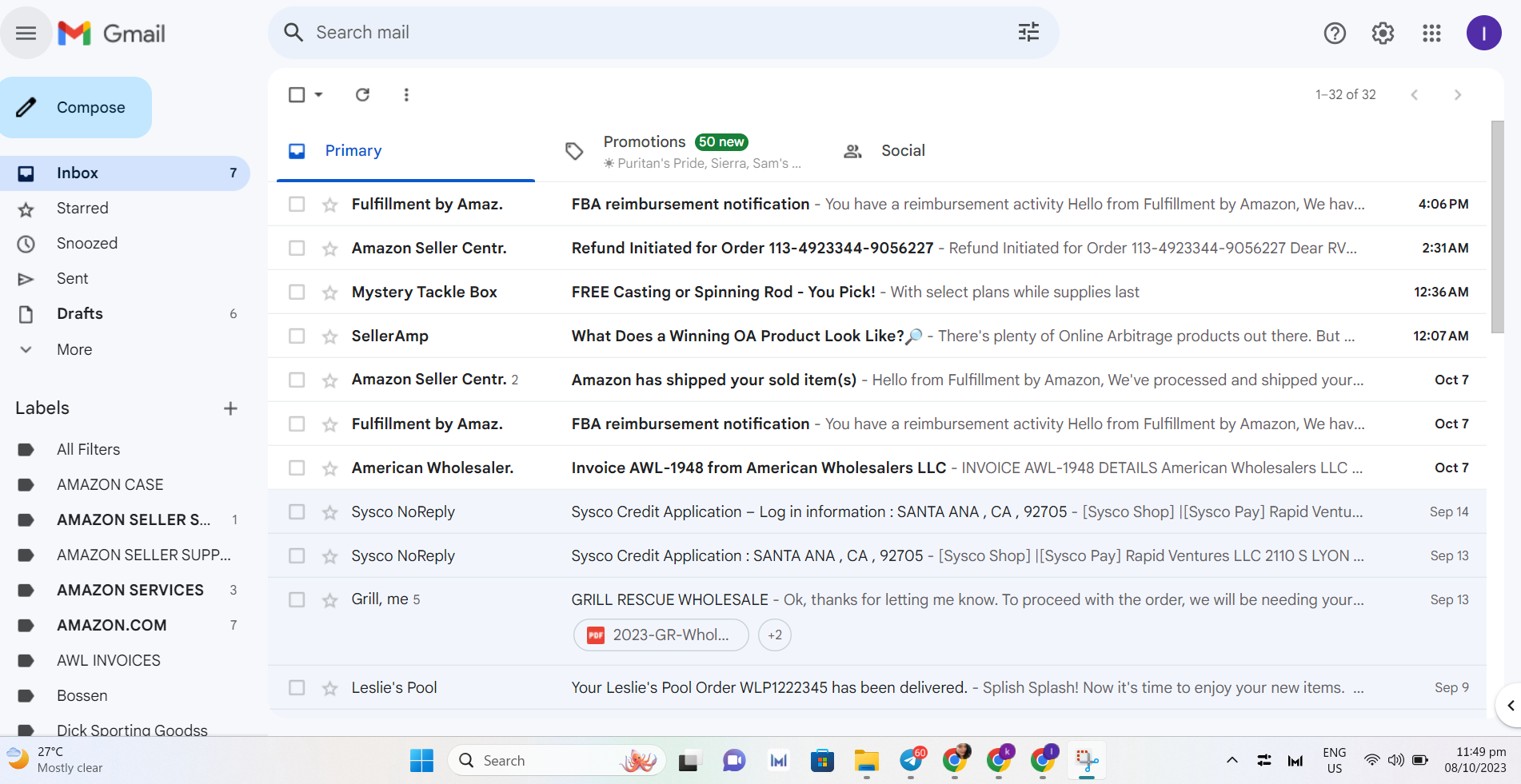This screenshot has width=1521, height=784.
Task: Switch to the Promotions tab
Action: pyautogui.click(x=684, y=151)
